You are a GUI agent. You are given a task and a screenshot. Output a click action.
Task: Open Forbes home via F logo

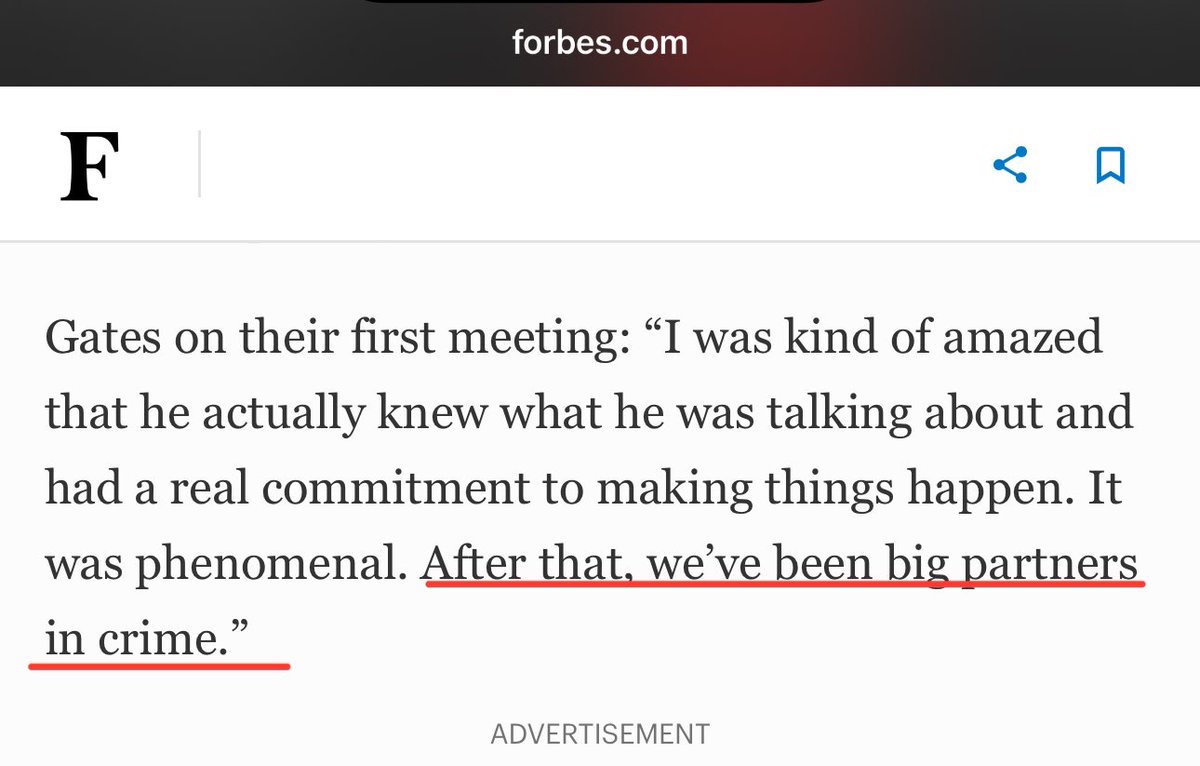click(x=90, y=167)
